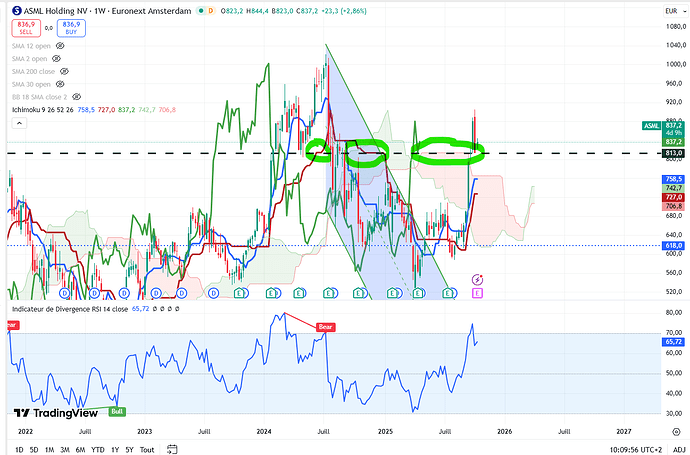
Task: Click the pink upcoming earnings E marker
Action: (x=477, y=293)
